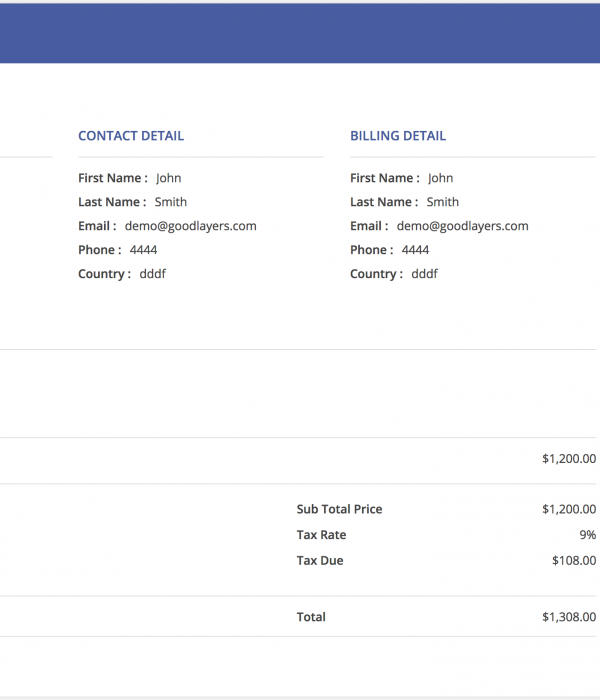The width and height of the screenshot is (600, 700).
Task: Click billing Country value dddf
Action: (x=425, y=274)
